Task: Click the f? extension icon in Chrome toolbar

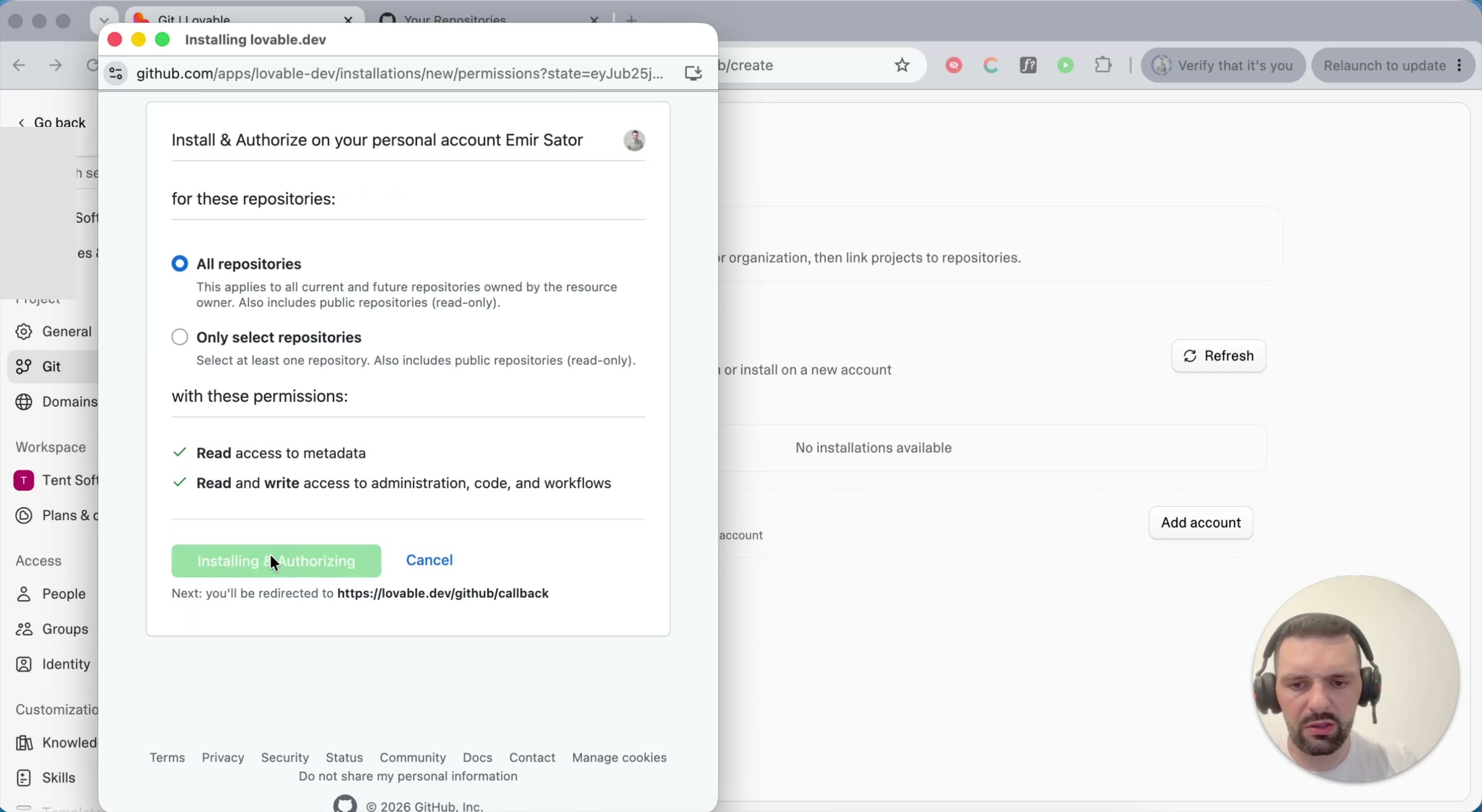Action: (1028, 65)
